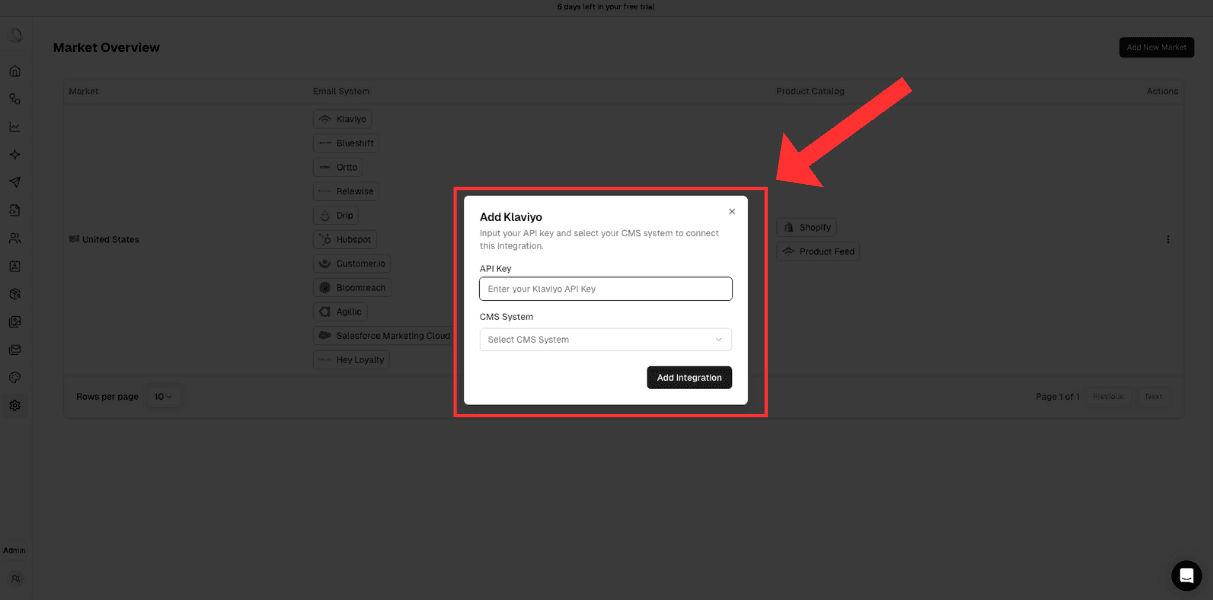Select the Ortto email system chip
The height and width of the screenshot is (600, 1213).
pos(337,167)
